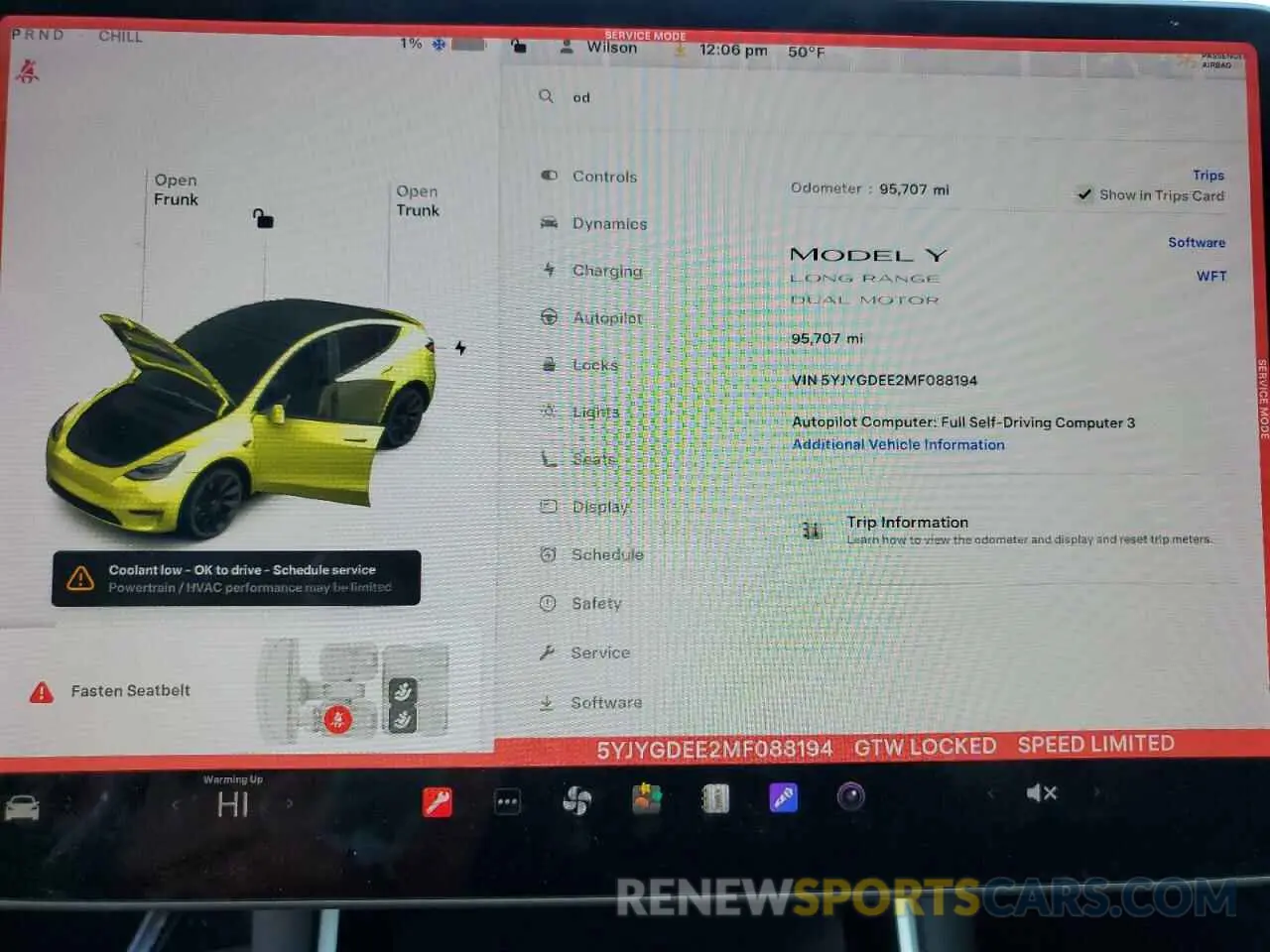1270x952 pixels.
Task: Tap the red Fasten Seatbelt alert triangle
Action: click(42, 692)
